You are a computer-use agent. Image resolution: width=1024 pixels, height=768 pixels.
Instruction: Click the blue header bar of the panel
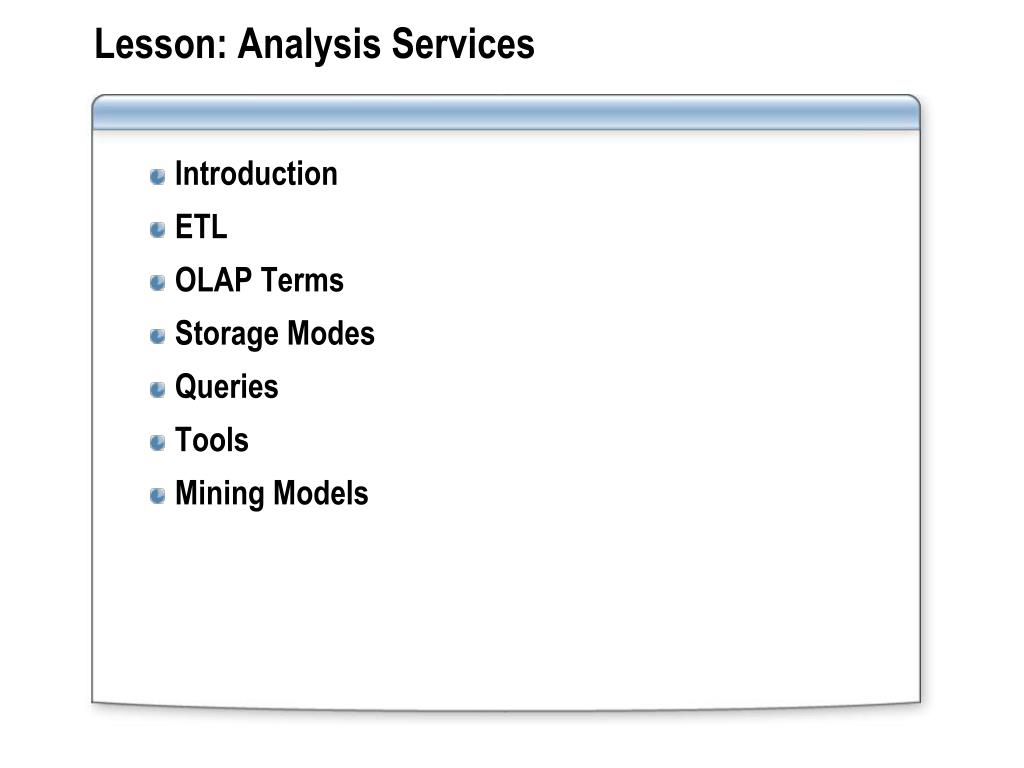point(506,112)
